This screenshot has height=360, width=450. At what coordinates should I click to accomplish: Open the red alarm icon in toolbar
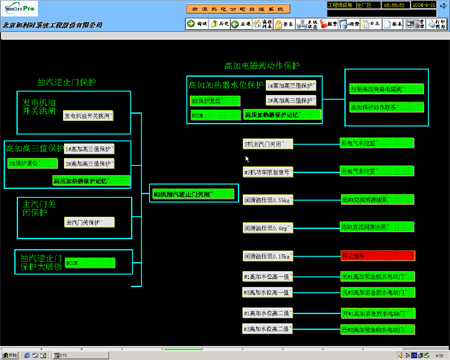(x=328, y=24)
